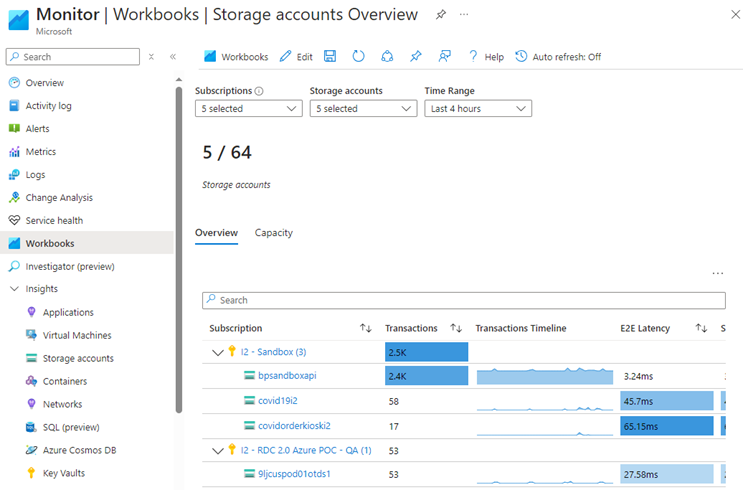Collapse the I2 - RDC 2.0 Azure POC group
The width and height of the screenshot is (743, 490).
pyautogui.click(x=217, y=451)
